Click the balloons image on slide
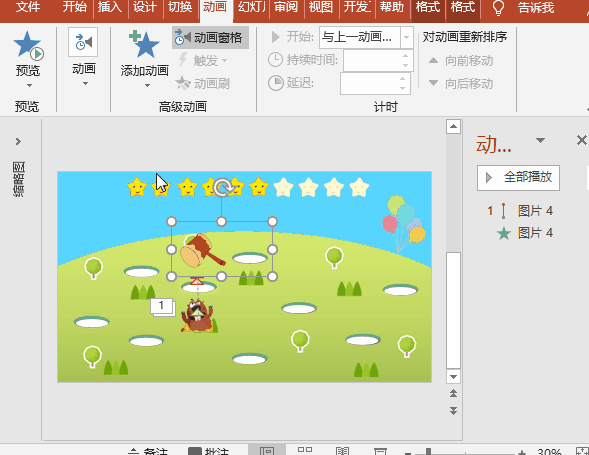 (404, 224)
